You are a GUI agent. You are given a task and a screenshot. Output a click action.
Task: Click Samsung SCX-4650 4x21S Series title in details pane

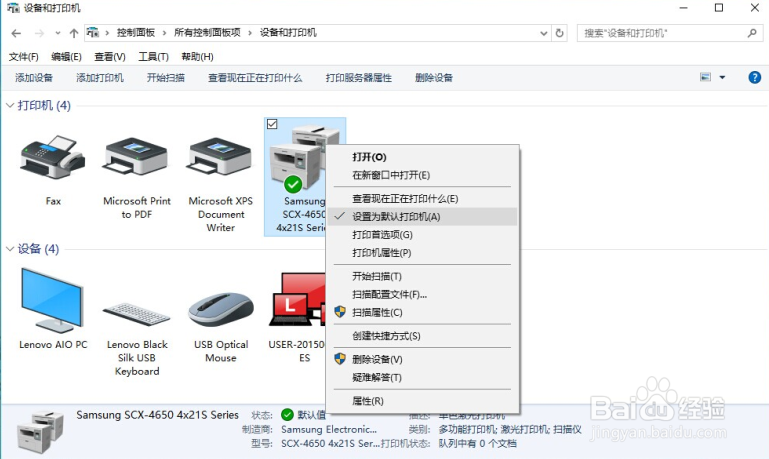[x=157, y=415]
